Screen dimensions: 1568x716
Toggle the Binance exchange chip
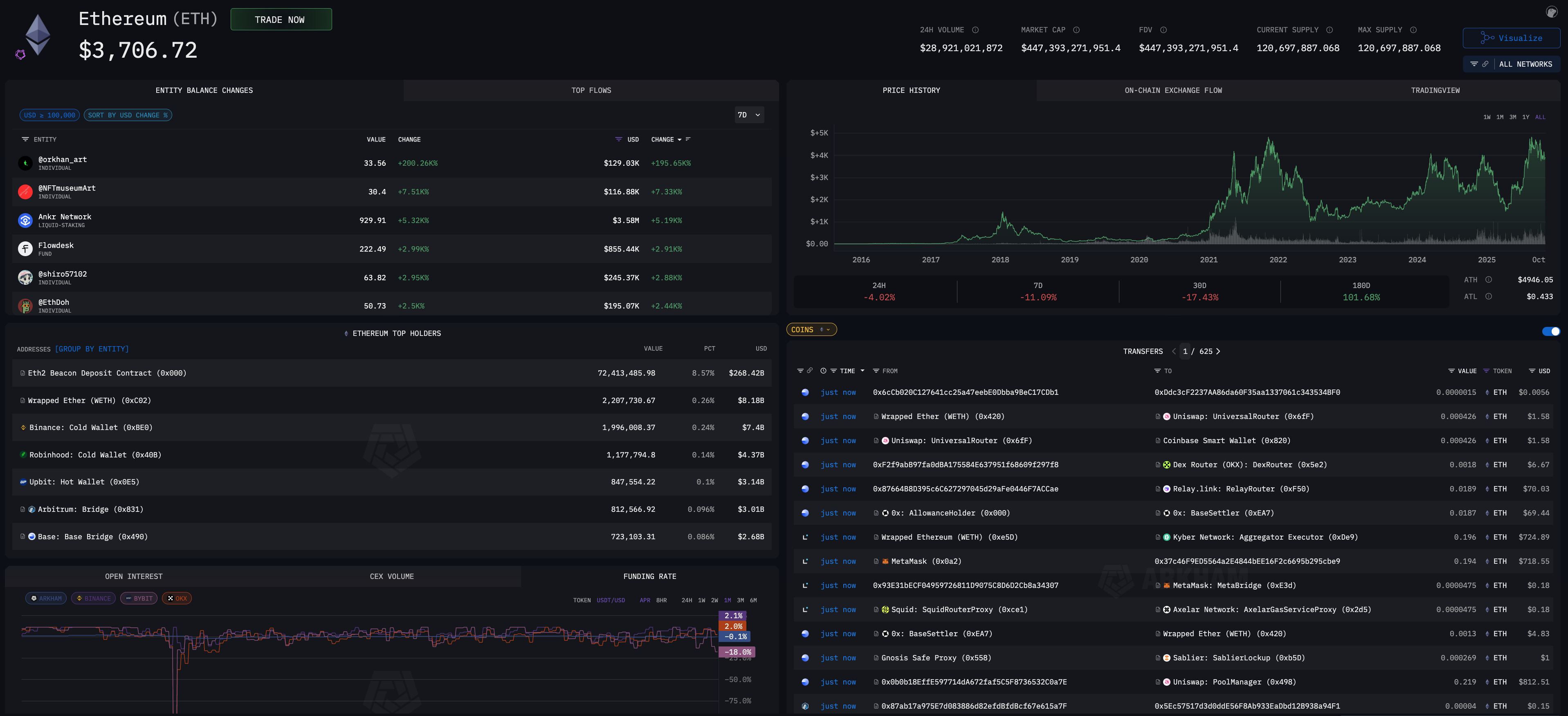(94, 599)
